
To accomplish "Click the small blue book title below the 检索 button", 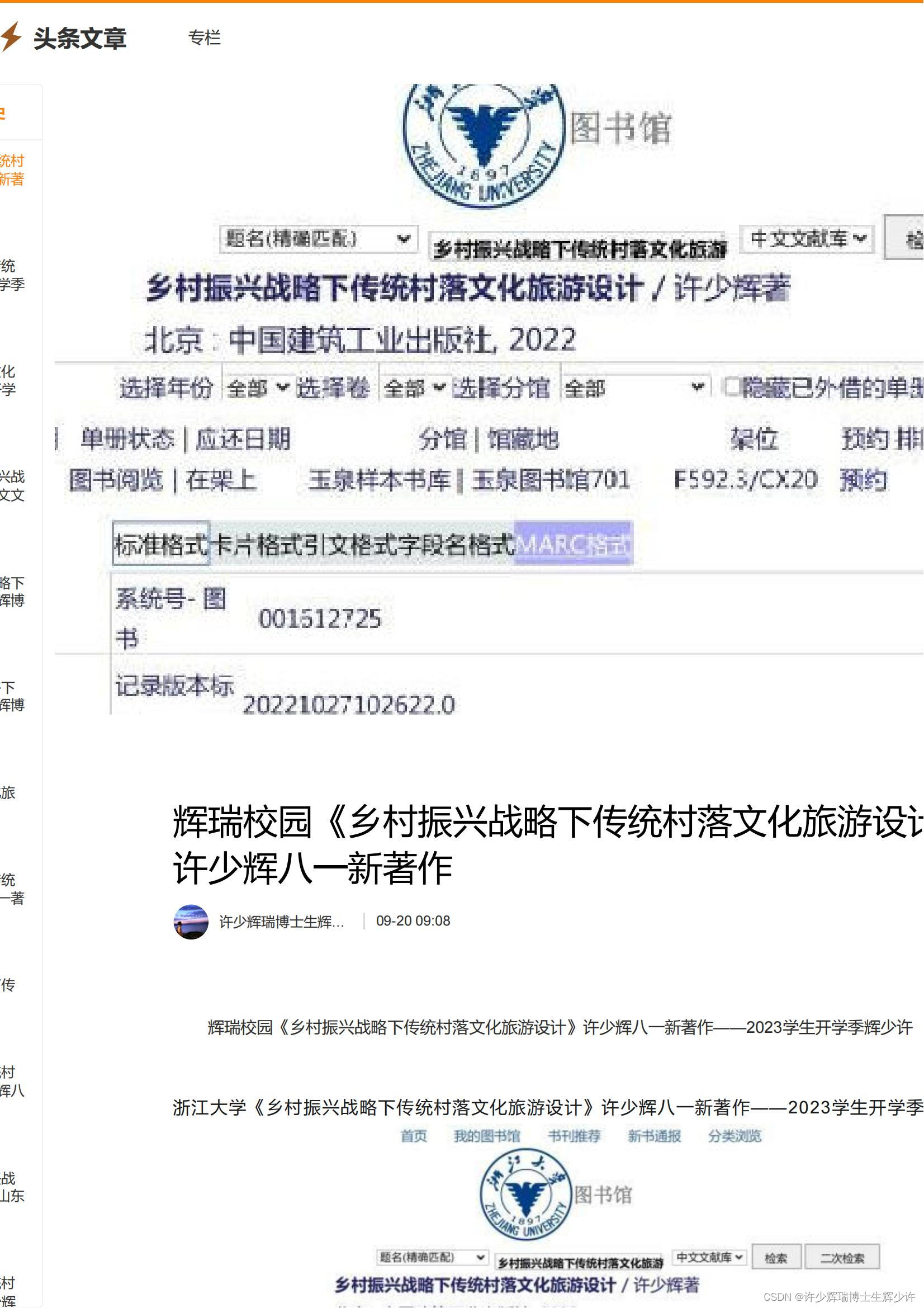I will pyautogui.click(x=517, y=1285).
